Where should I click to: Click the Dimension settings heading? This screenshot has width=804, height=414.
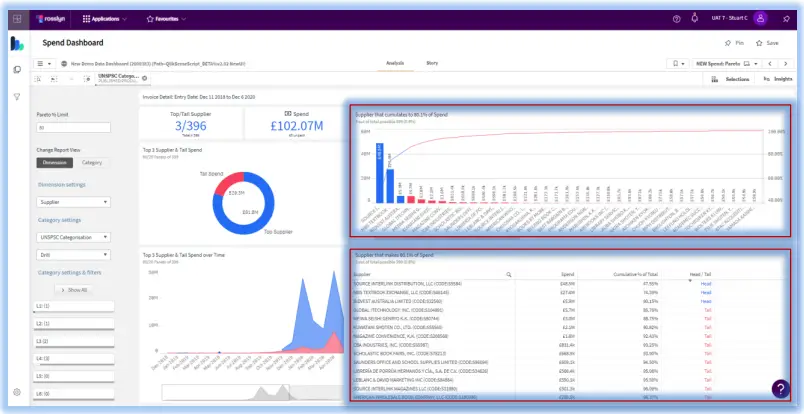click(62, 184)
